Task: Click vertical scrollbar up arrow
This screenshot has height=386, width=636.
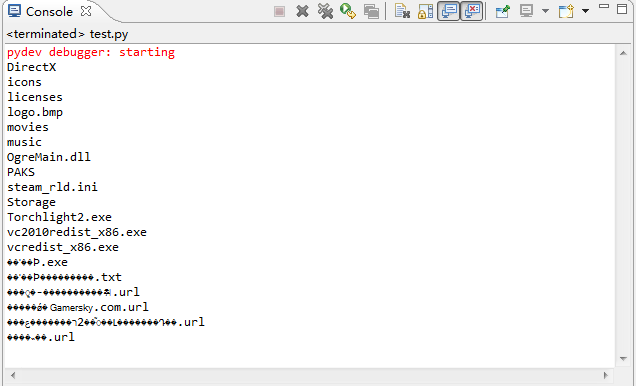Action: [623, 53]
